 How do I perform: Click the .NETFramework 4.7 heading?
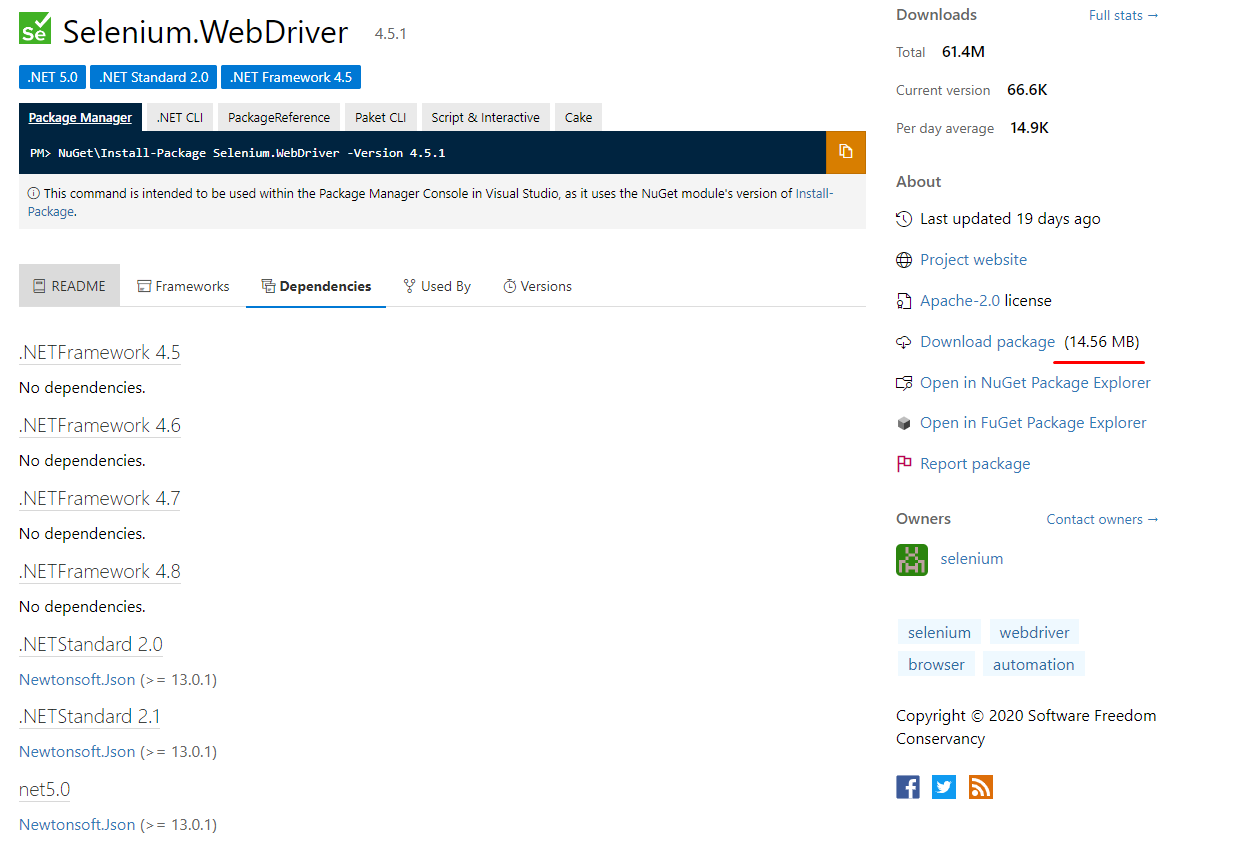pyautogui.click(x=100, y=498)
